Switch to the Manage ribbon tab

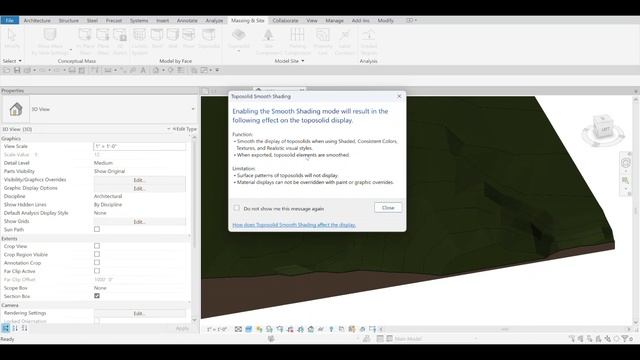pos(334,20)
